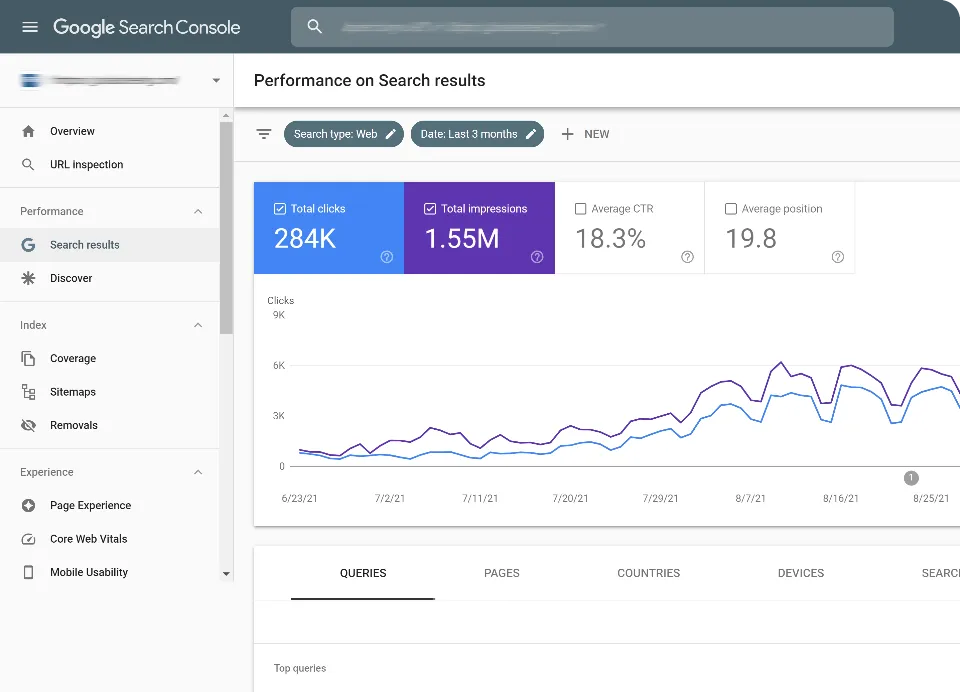Open the property selector dropdown
The height and width of the screenshot is (692, 960).
pyautogui.click(x=216, y=81)
